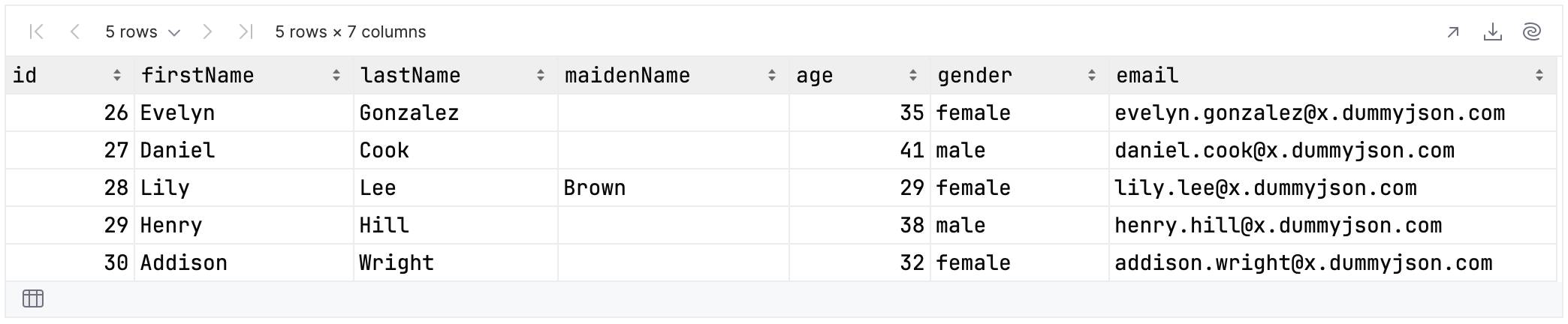Image resolution: width=1568 pixels, height=324 pixels.
Task: Open the 5 rows page size dropdown
Action: 143,31
